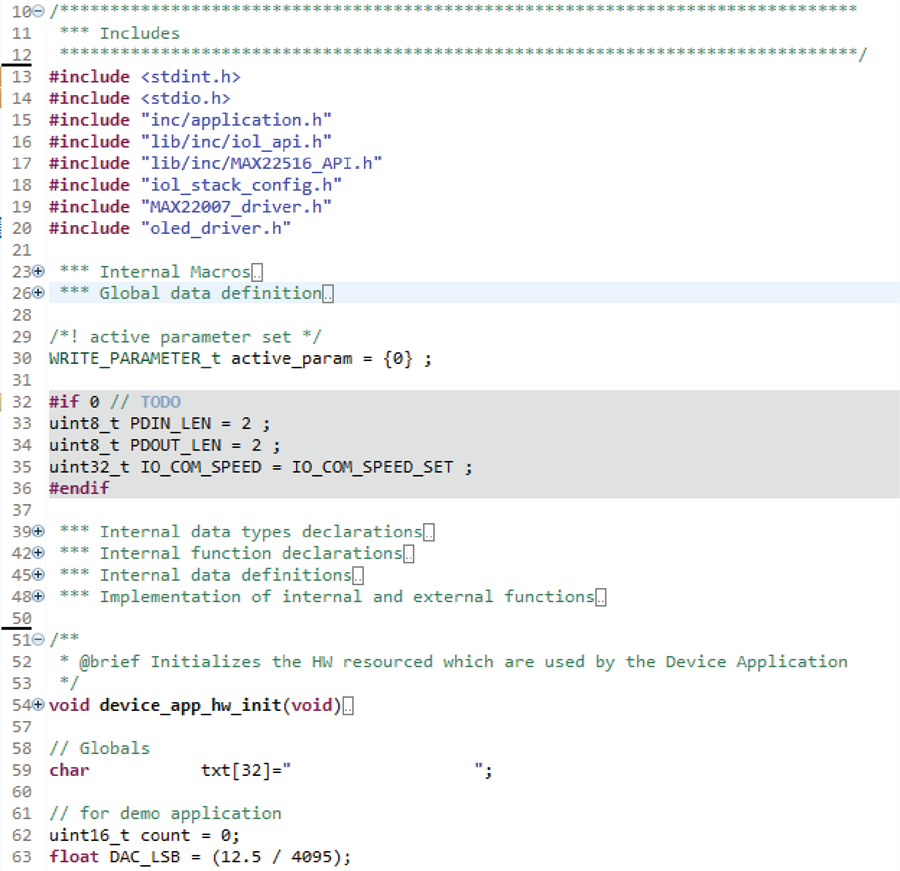Click line number 63 in the gutter
This screenshot has height=871, width=900.
coord(22,857)
